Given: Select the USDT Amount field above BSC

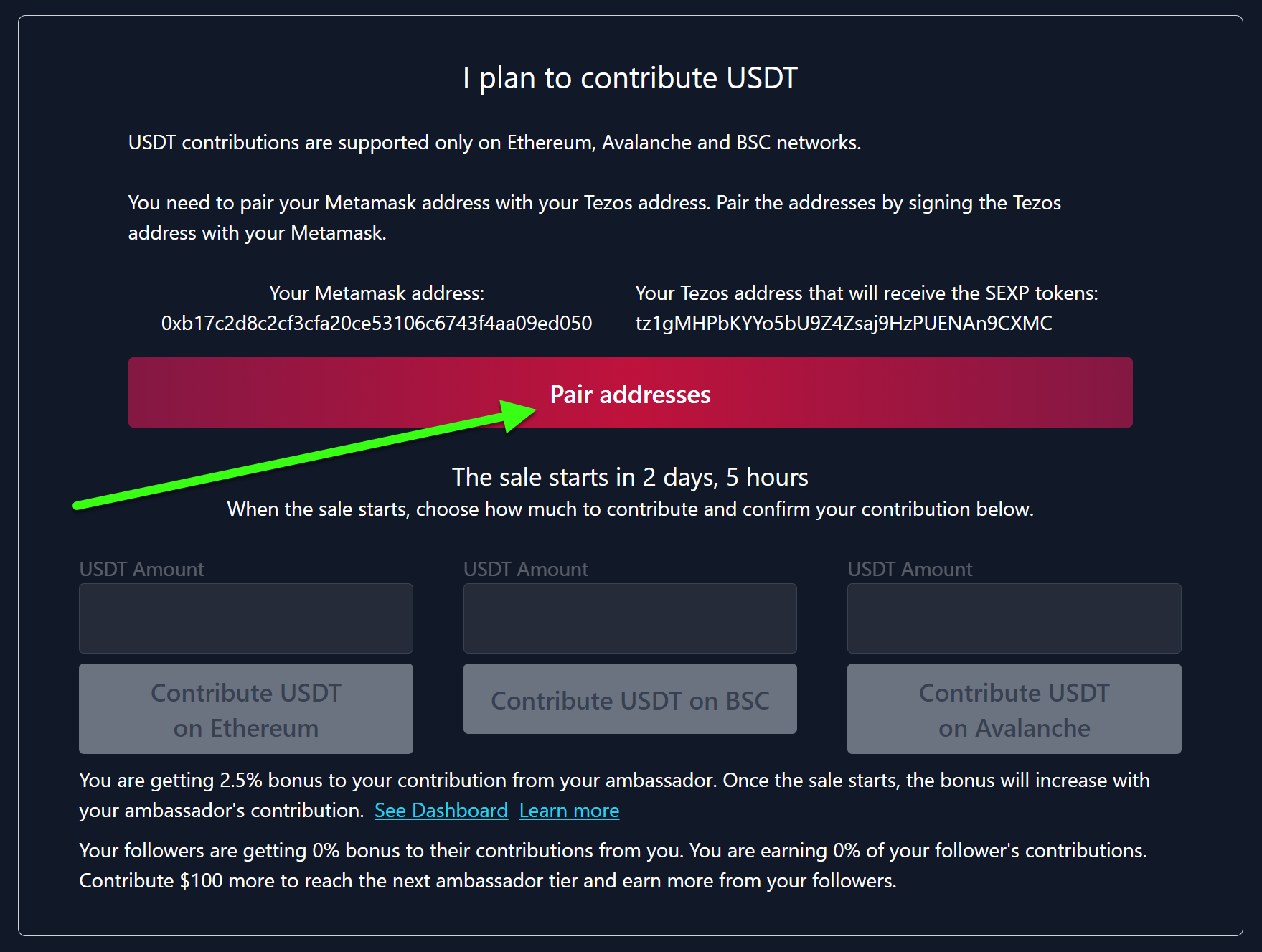Looking at the screenshot, I should (x=630, y=618).
